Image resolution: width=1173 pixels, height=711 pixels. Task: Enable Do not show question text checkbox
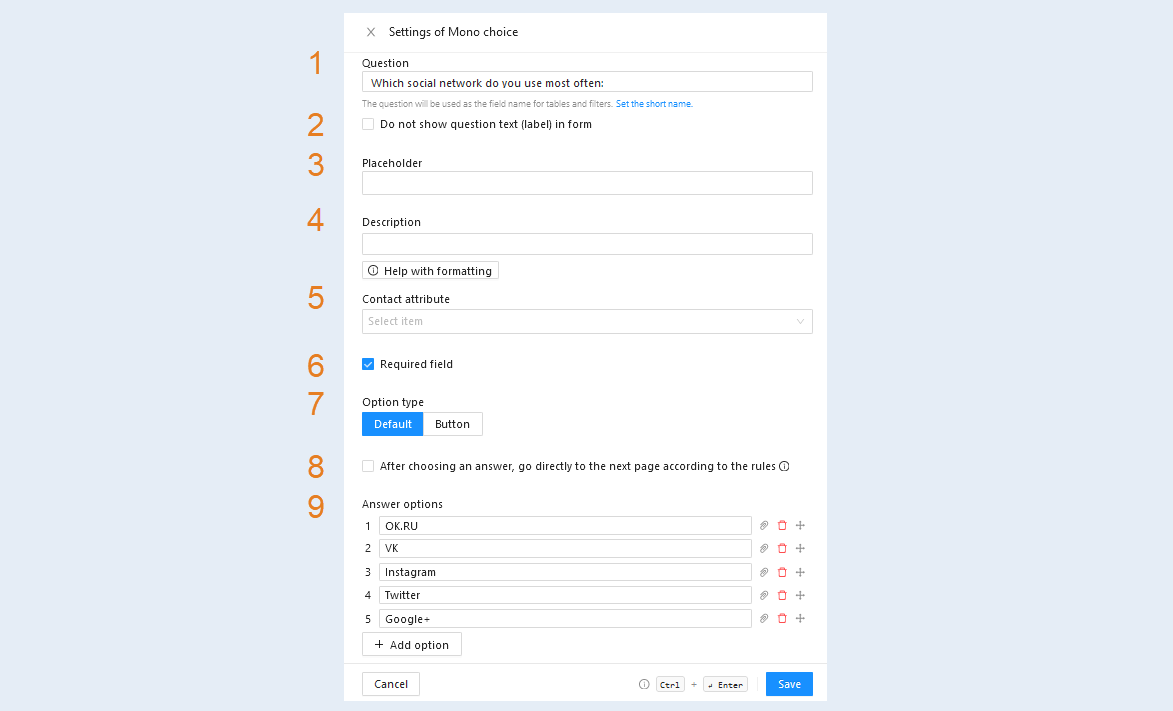(x=368, y=124)
